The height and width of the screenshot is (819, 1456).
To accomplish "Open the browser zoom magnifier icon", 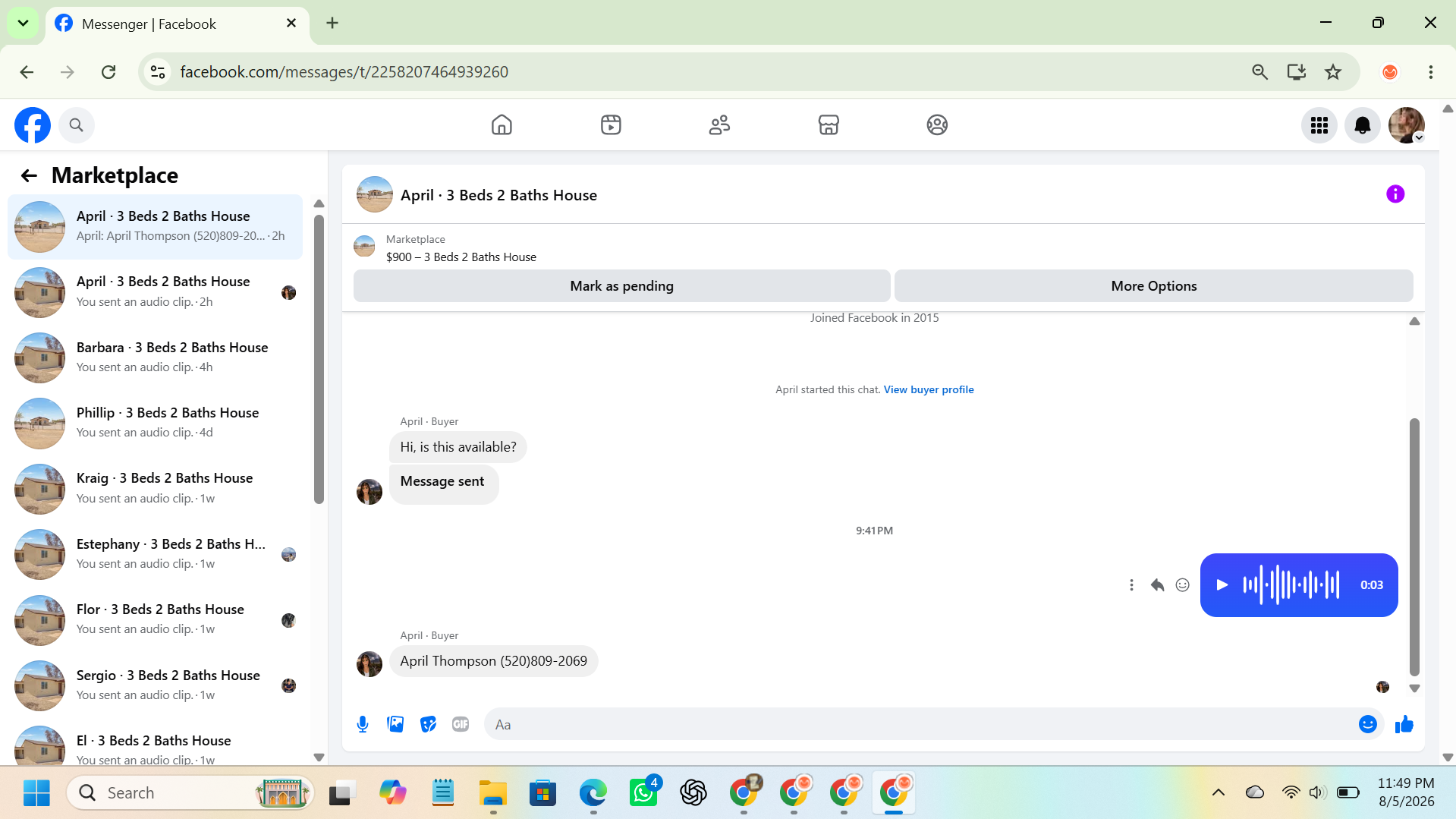I will [x=1259, y=72].
